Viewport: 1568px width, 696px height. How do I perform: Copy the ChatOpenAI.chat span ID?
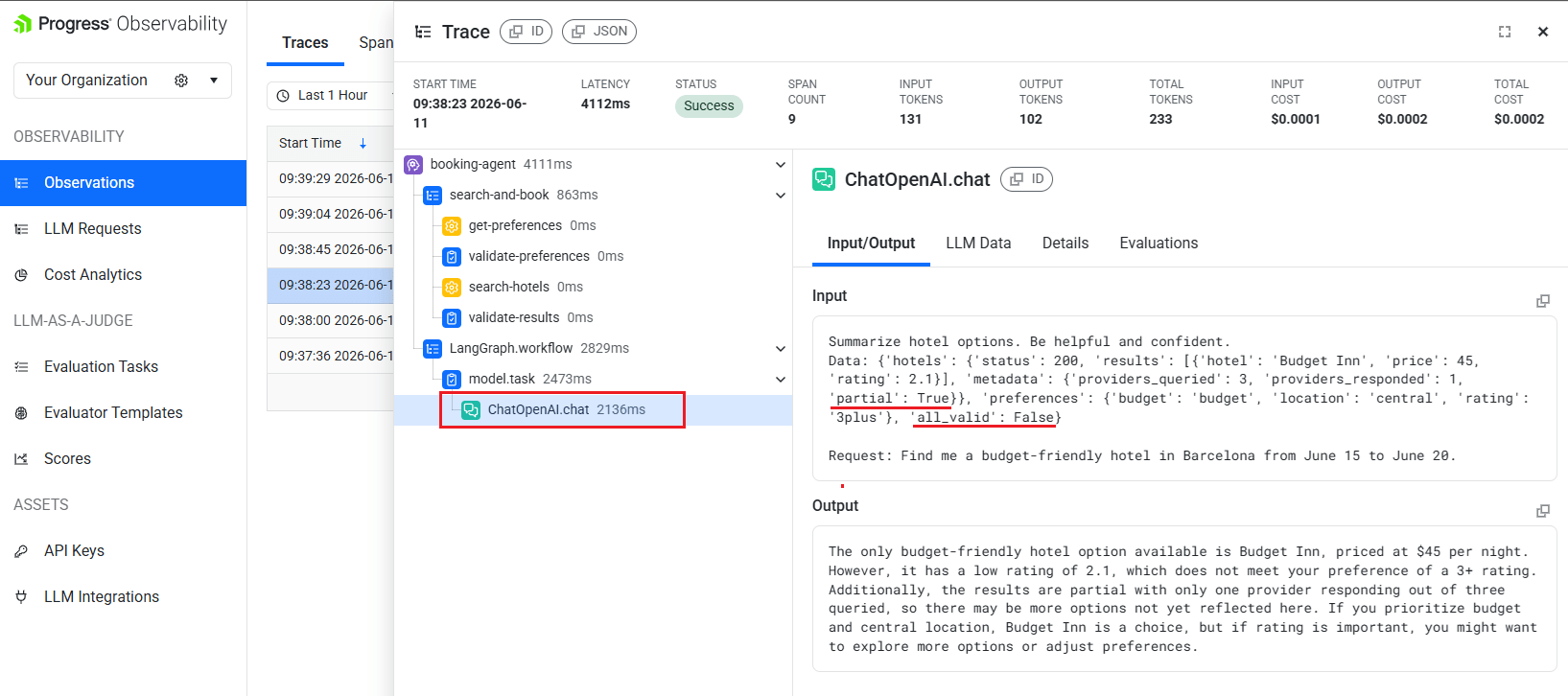click(x=1026, y=179)
